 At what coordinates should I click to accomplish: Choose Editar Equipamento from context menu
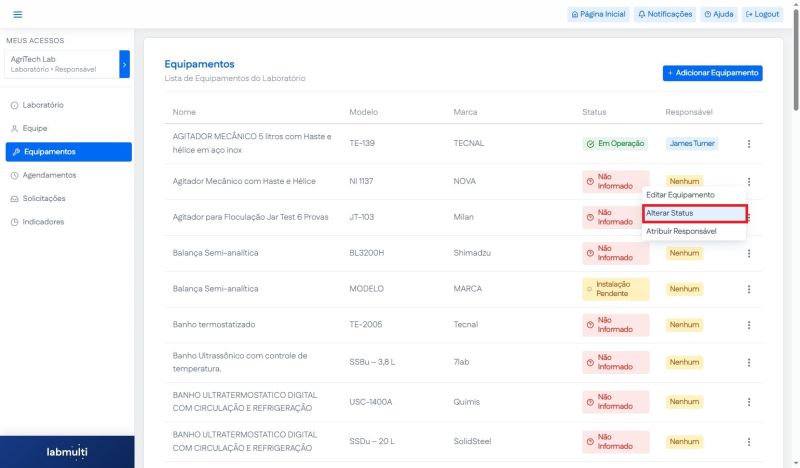click(x=680, y=195)
